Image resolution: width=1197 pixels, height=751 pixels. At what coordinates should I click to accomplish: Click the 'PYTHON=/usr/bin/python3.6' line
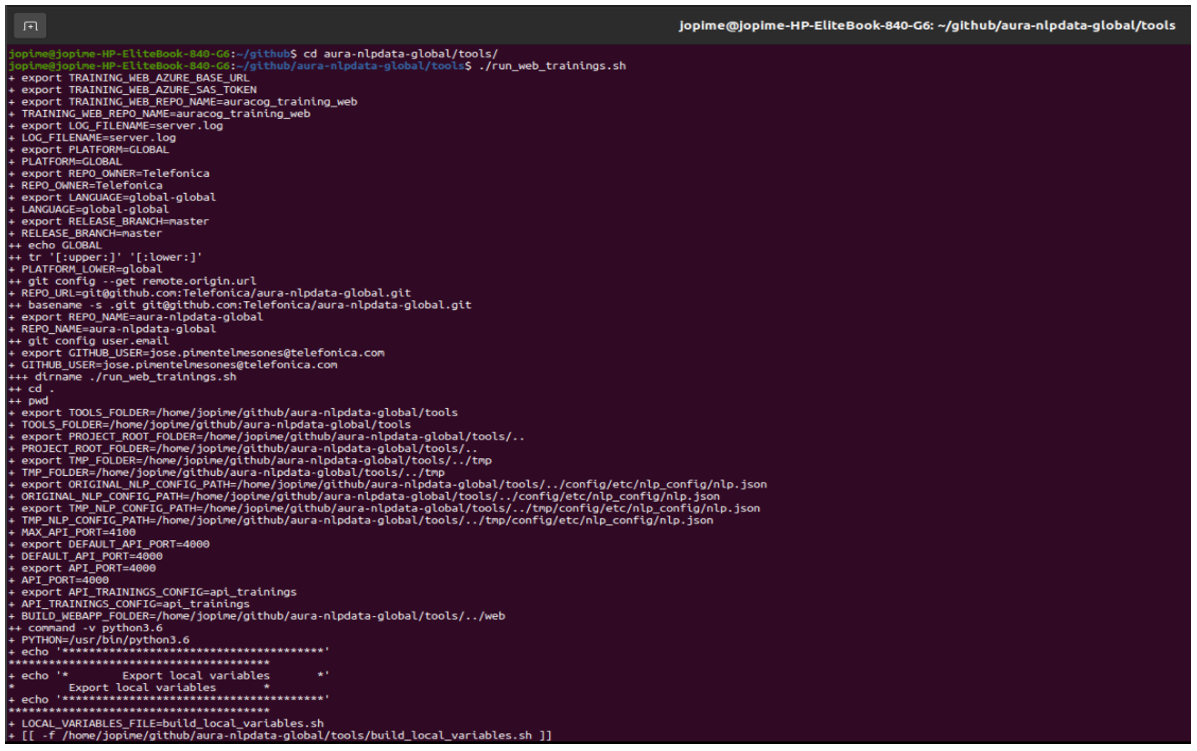pyautogui.click(x=99, y=640)
